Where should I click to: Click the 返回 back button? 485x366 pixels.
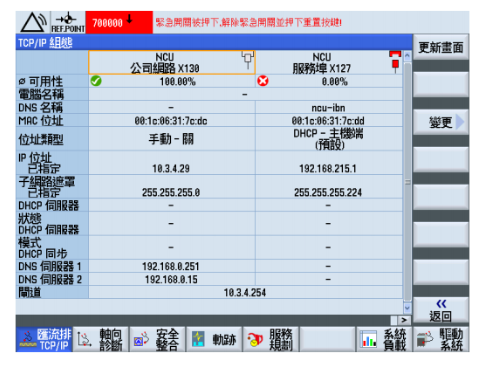[x=441, y=311]
